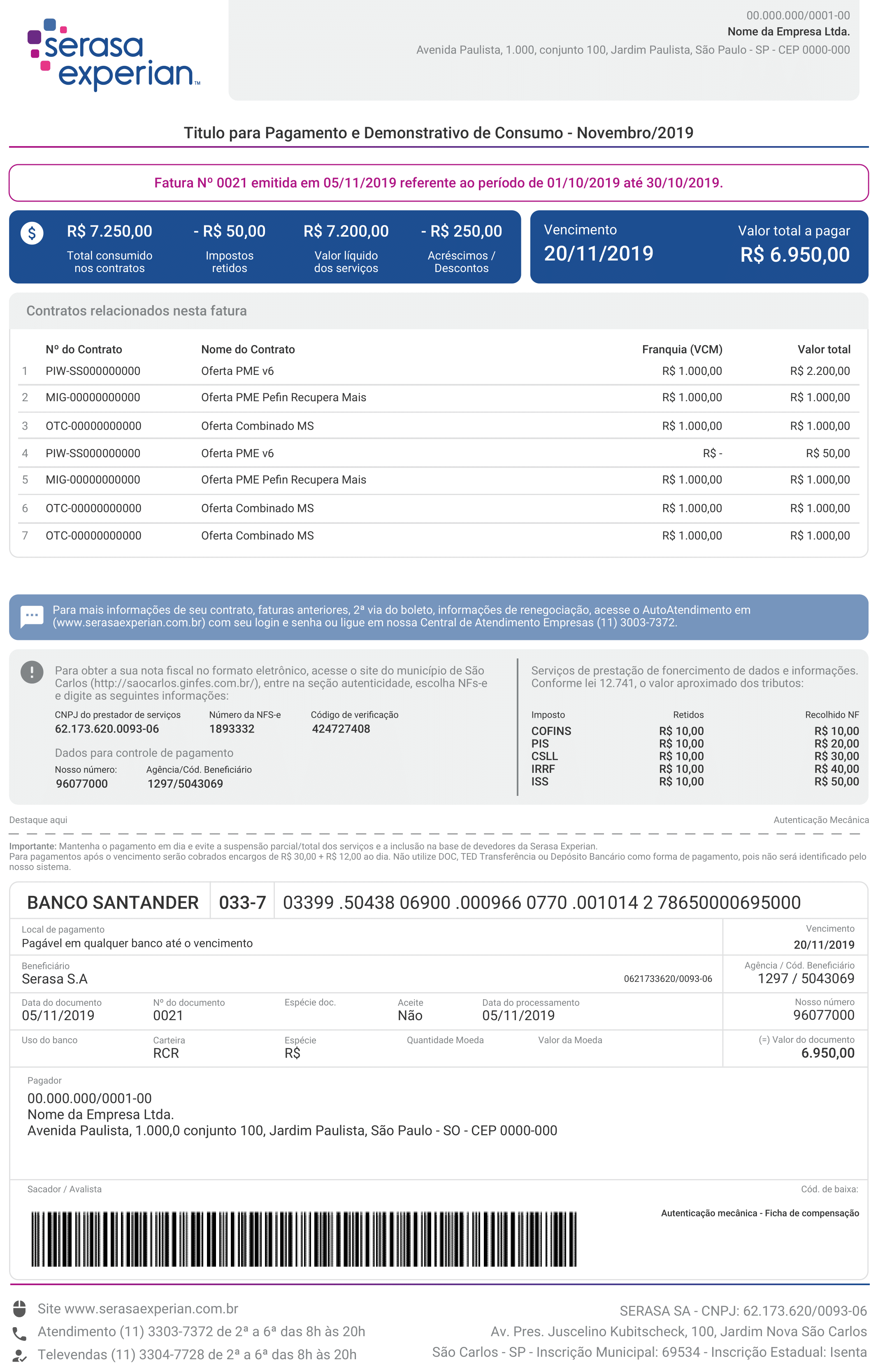
Task: Click the chat bubble icon in info banner
Action: point(32,616)
